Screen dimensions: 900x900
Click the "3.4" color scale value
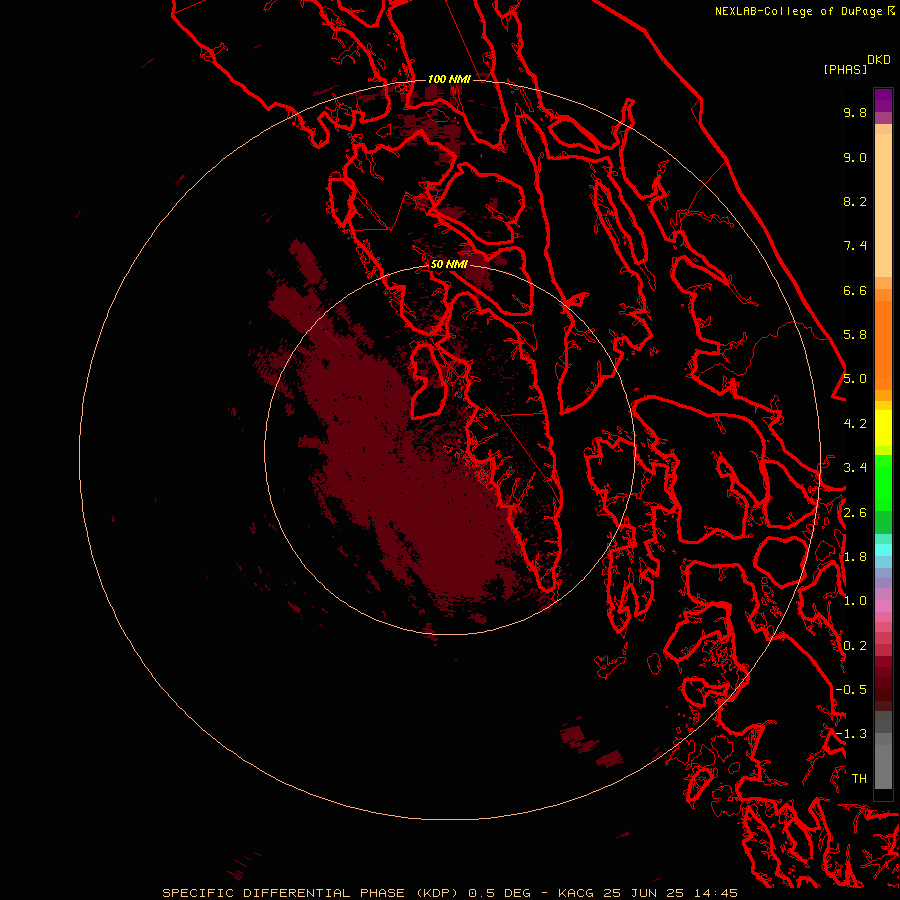pos(855,468)
